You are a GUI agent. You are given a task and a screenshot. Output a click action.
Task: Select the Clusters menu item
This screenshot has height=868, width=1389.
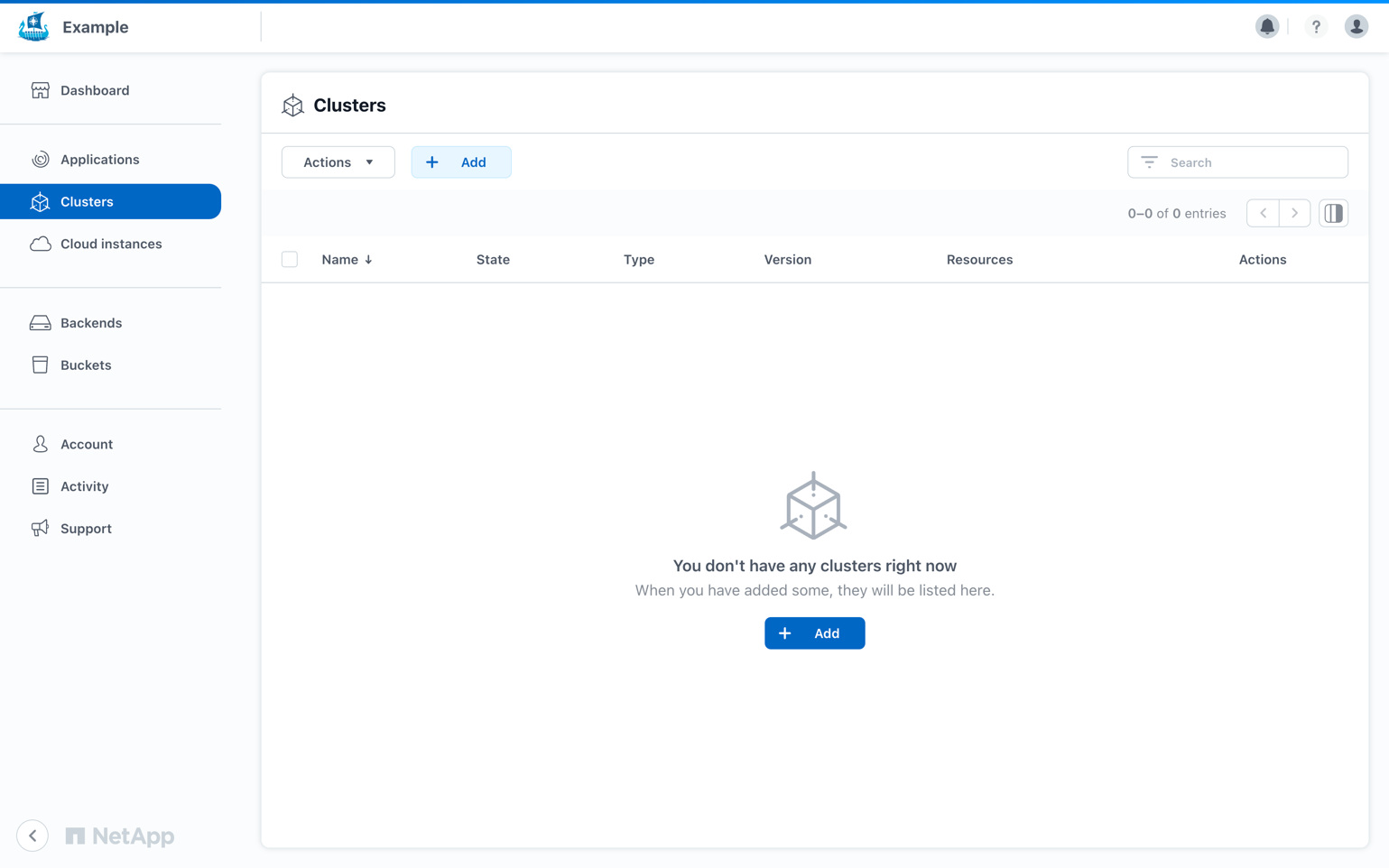pos(111,202)
